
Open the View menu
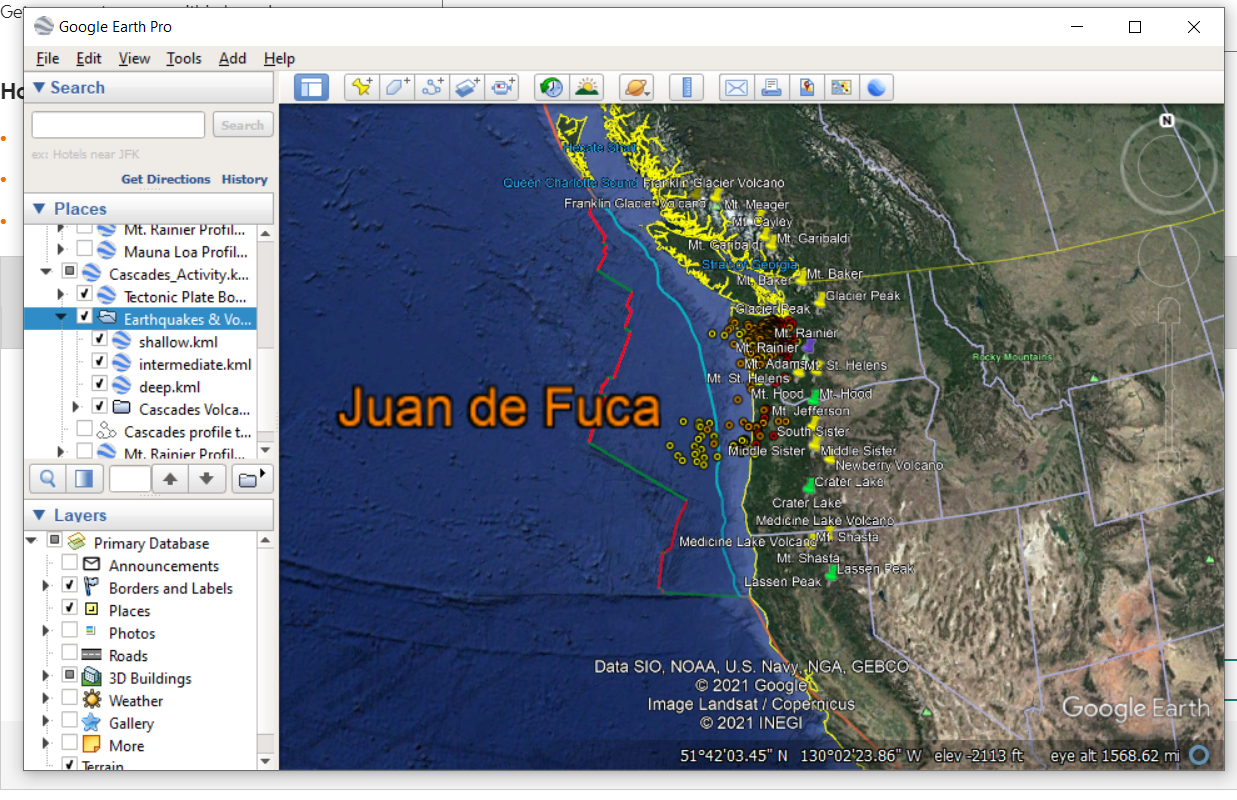(x=134, y=58)
